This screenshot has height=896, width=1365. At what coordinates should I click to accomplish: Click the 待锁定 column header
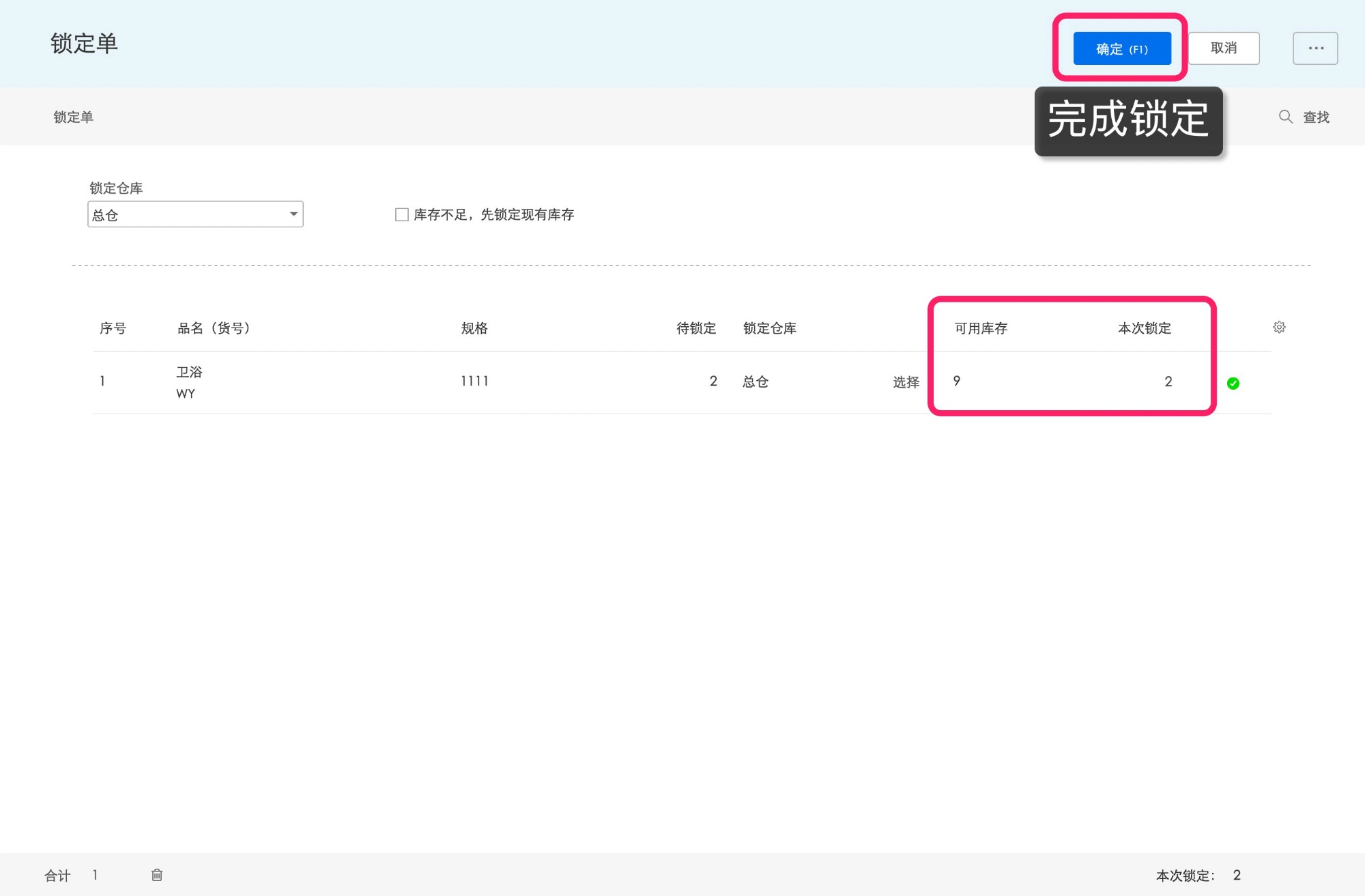696,328
